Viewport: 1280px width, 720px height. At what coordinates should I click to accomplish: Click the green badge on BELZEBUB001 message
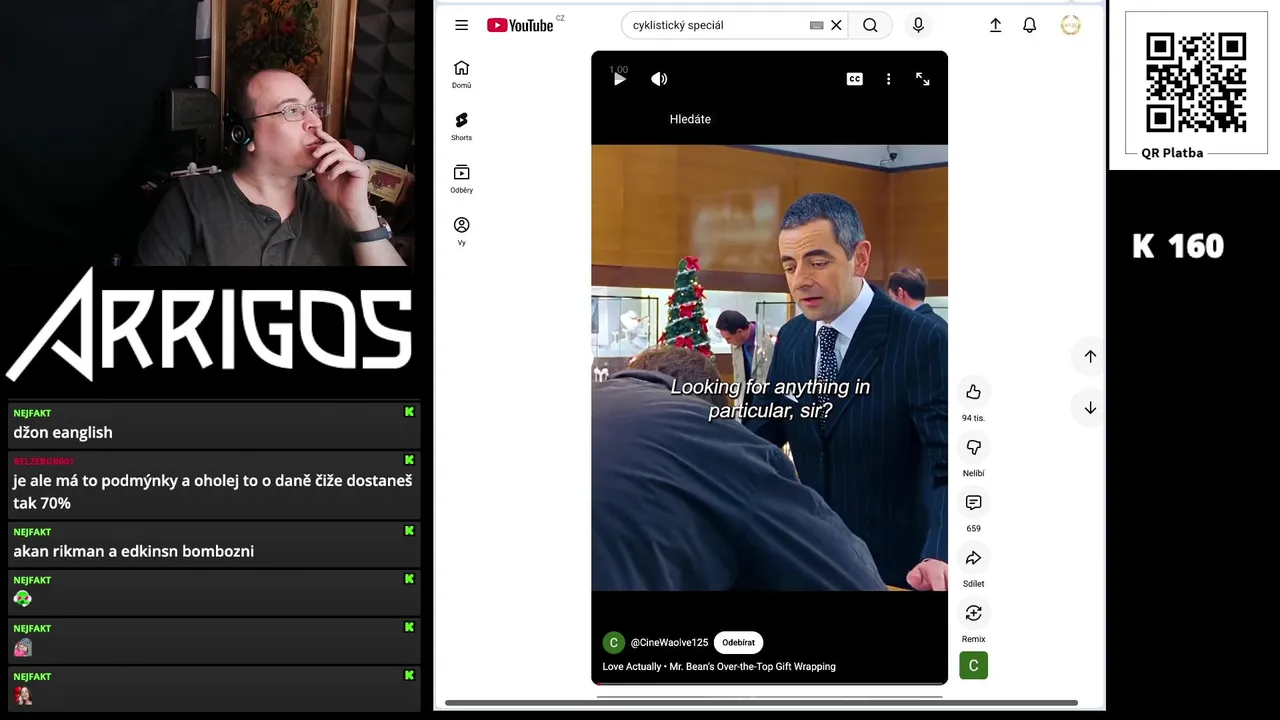pos(409,460)
